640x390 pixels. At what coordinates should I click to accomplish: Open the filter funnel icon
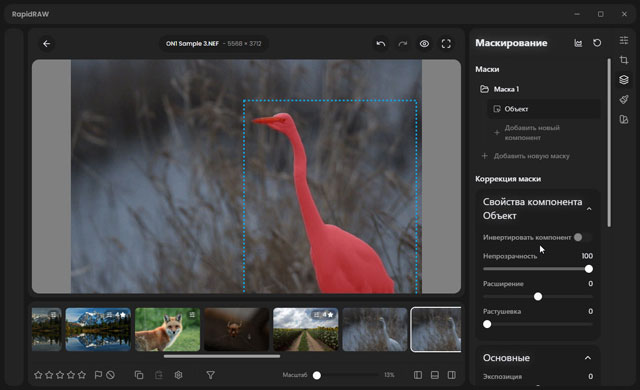click(x=211, y=374)
